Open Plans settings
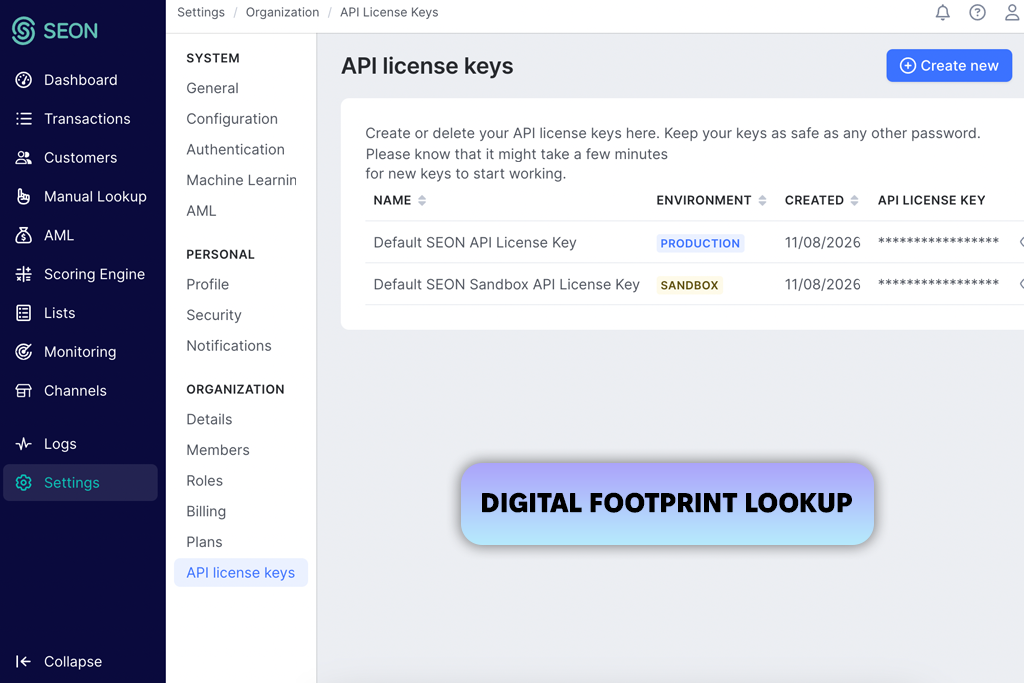This screenshot has width=1024, height=683. click(x=204, y=542)
